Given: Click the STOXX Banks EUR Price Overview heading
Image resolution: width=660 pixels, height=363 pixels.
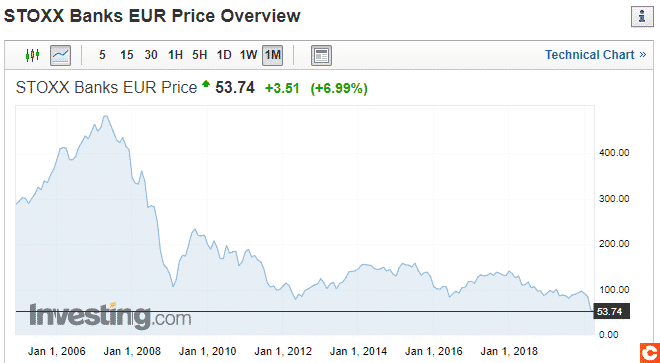Looking at the screenshot, I should (152, 16).
